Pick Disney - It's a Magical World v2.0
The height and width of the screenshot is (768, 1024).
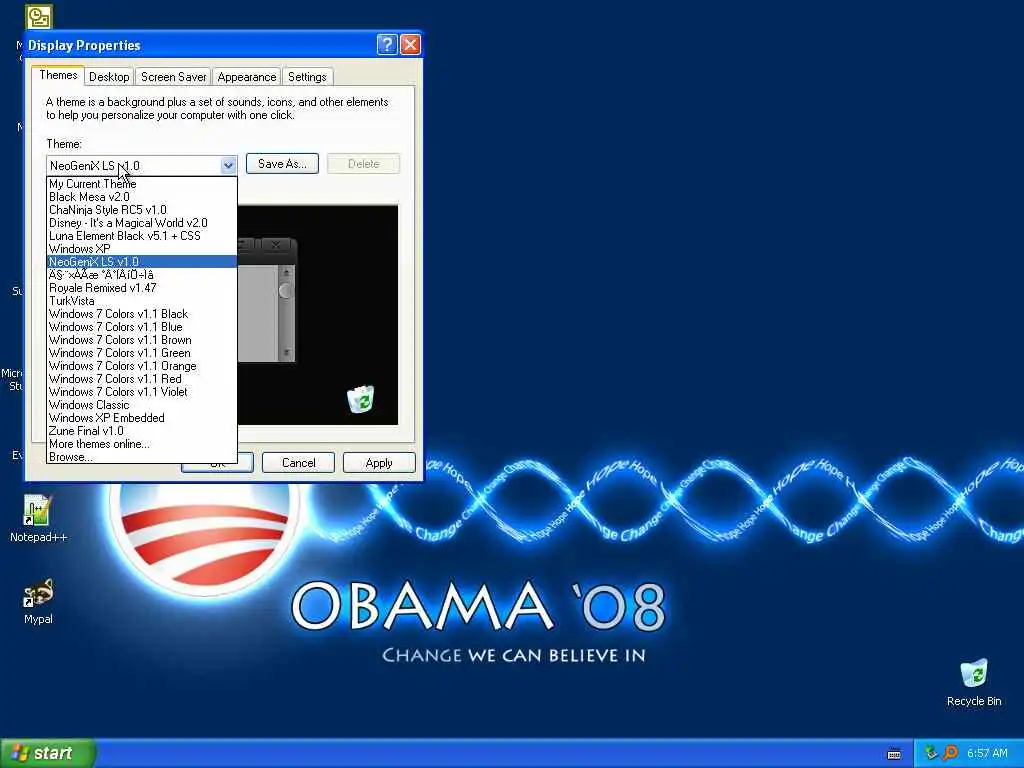coord(142,223)
